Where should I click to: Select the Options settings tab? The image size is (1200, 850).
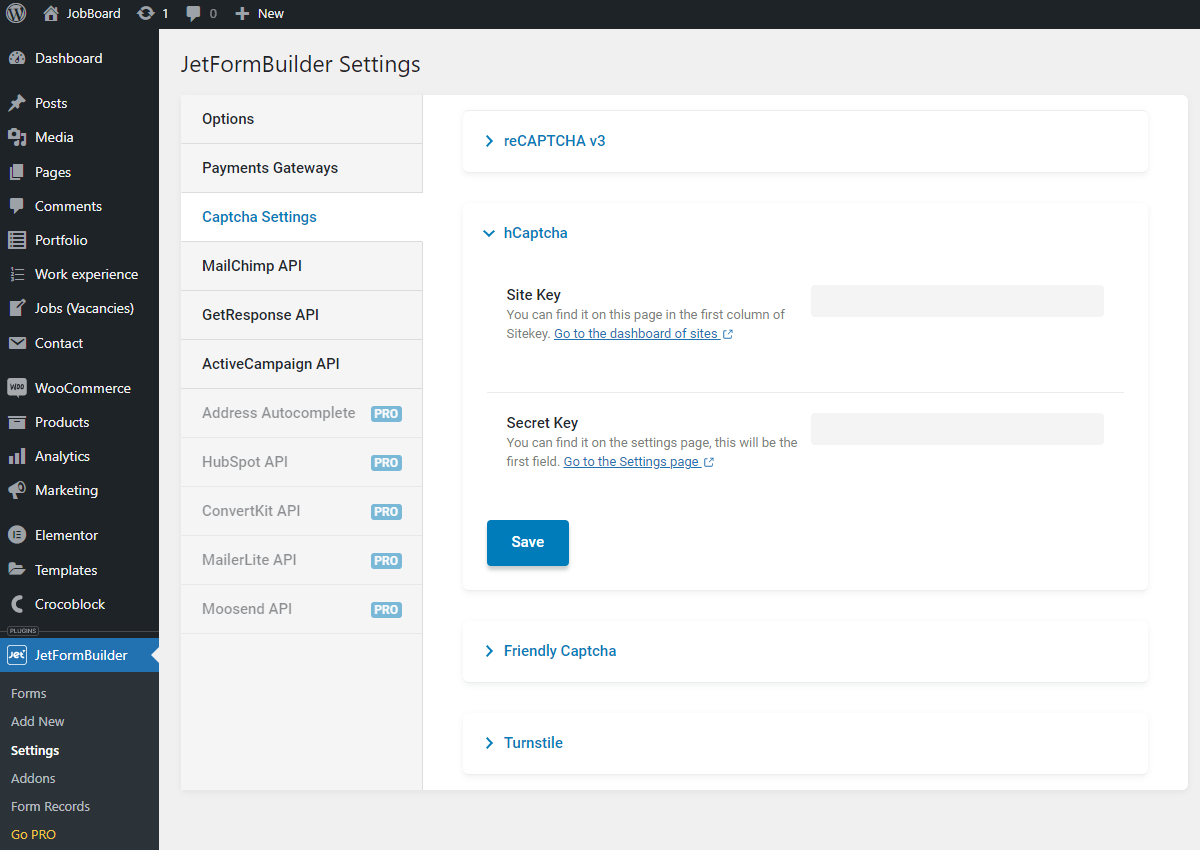228,119
